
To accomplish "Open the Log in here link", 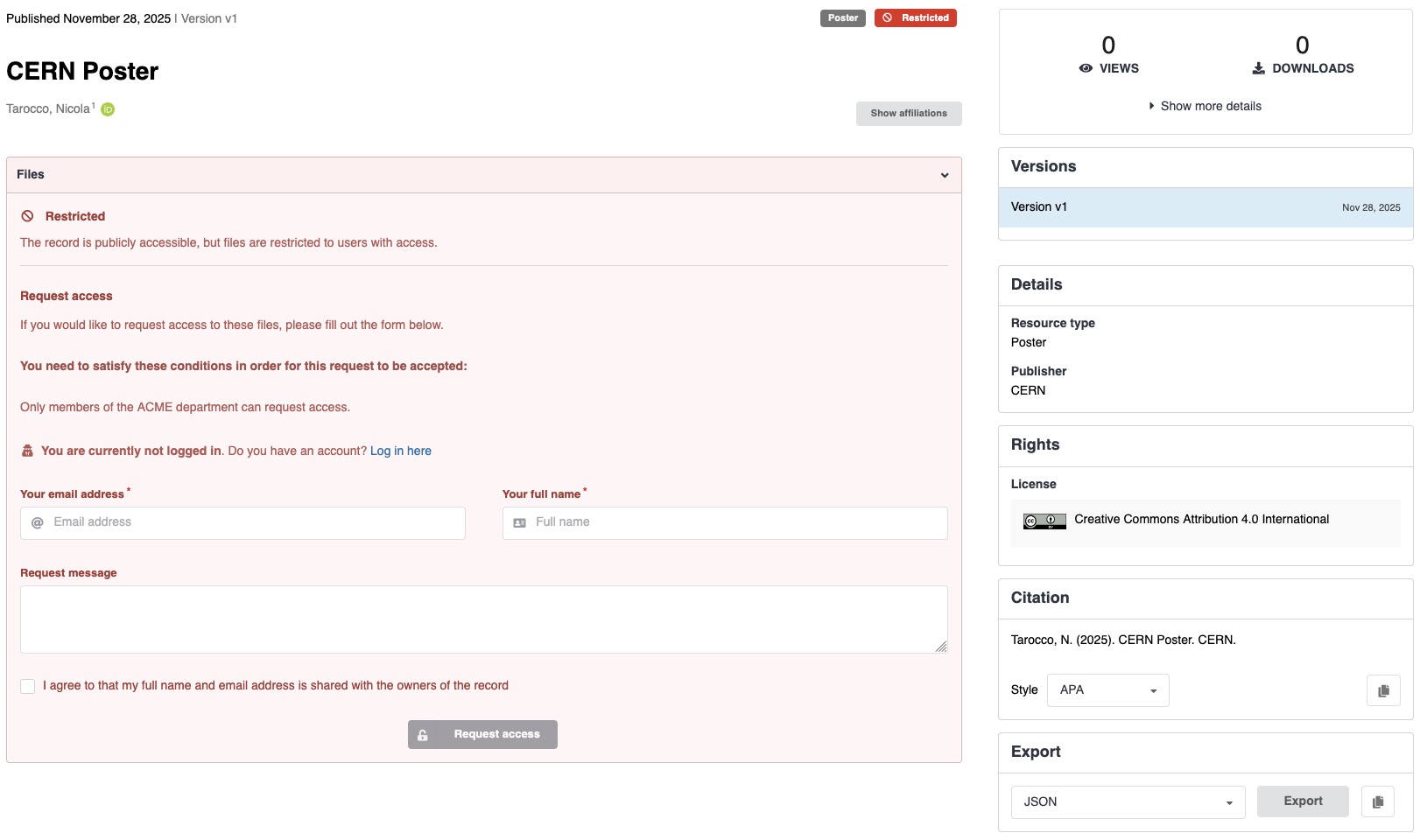I will point(400,451).
